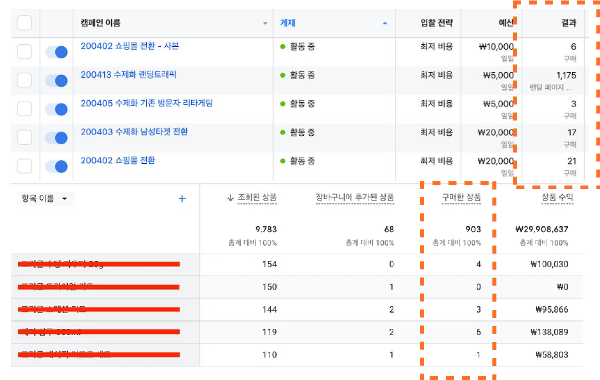Click the 게재 sort ascending arrow
This screenshot has width=600, height=380.
(385, 23)
